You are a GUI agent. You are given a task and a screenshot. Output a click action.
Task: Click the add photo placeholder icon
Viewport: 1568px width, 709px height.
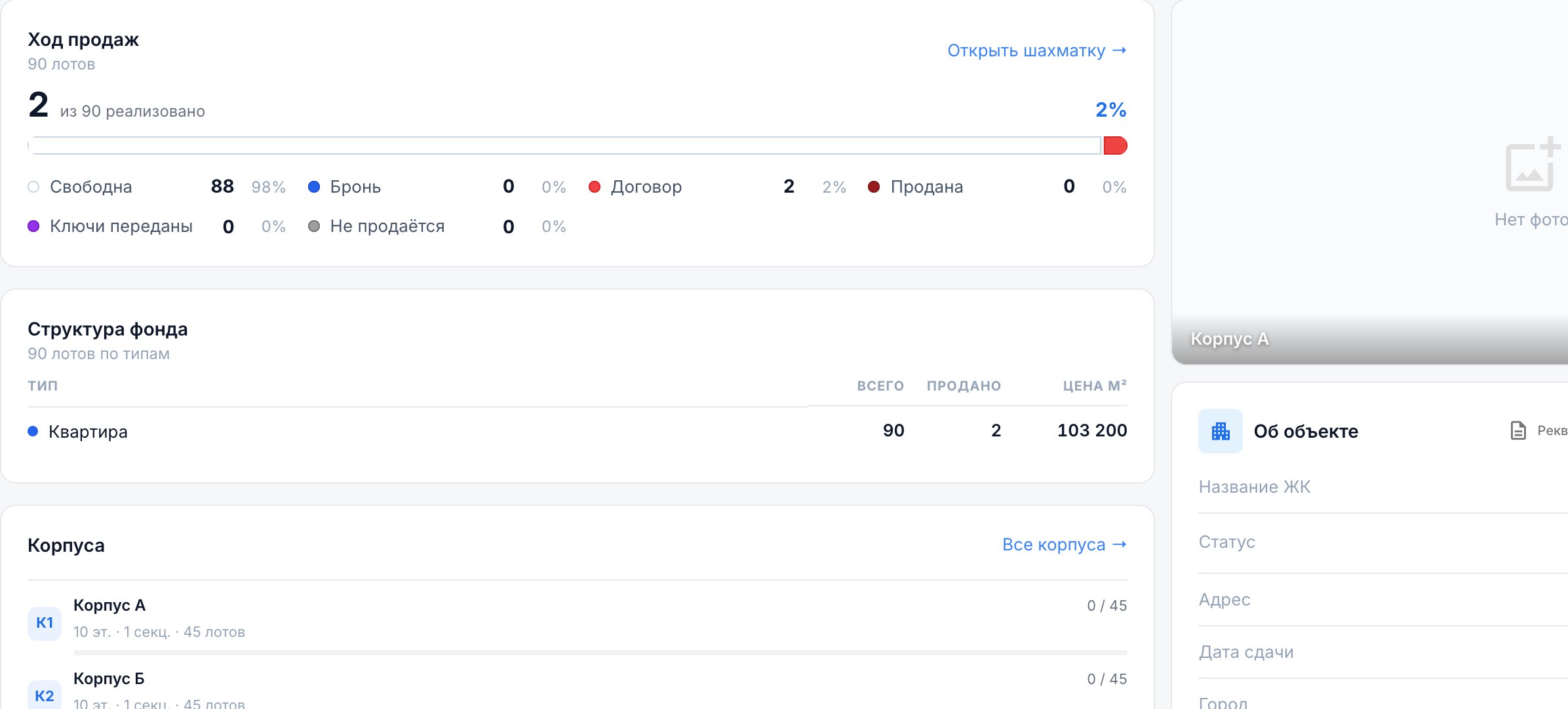tap(1532, 164)
